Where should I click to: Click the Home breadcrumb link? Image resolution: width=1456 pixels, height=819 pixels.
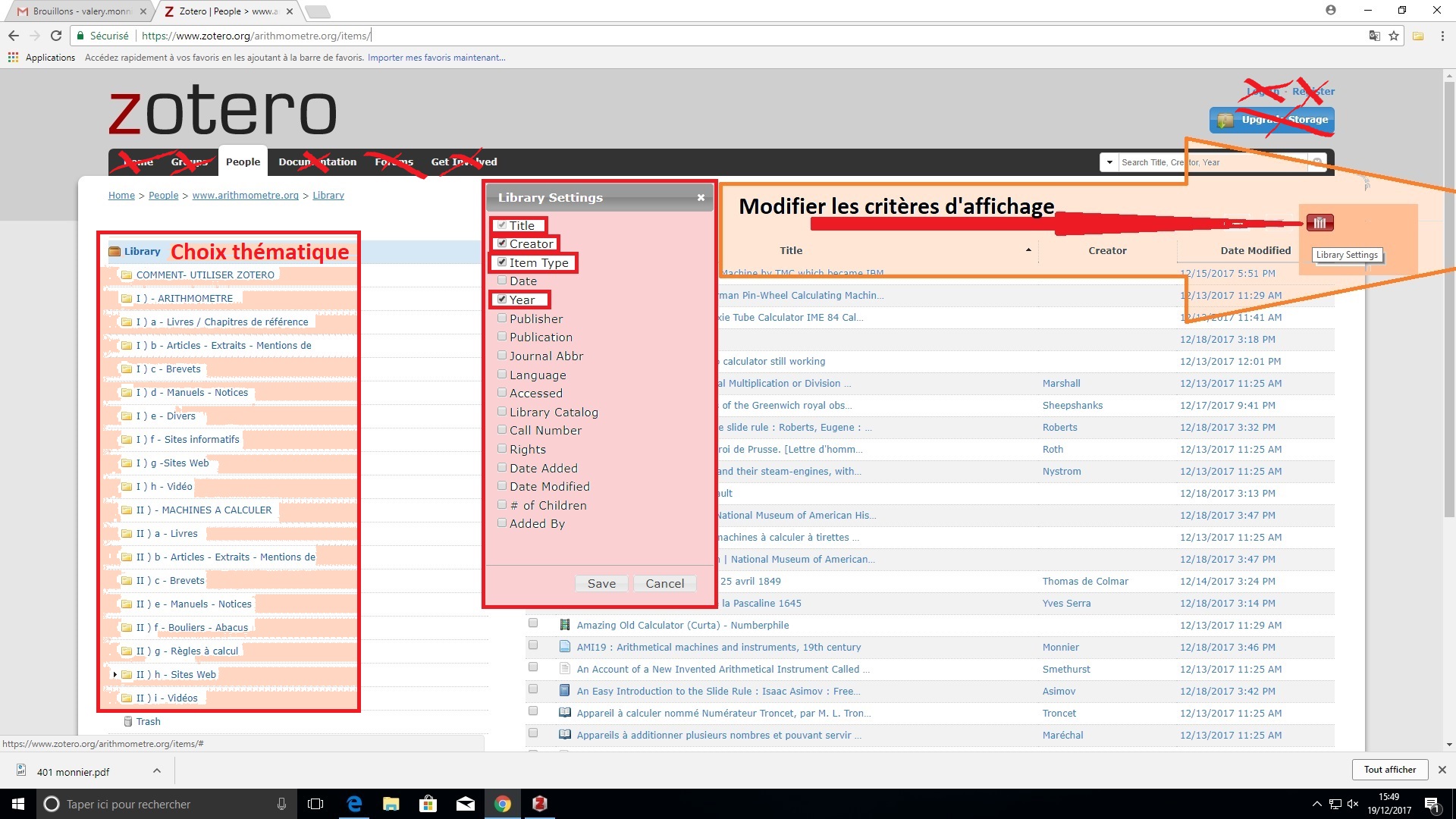(x=121, y=195)
